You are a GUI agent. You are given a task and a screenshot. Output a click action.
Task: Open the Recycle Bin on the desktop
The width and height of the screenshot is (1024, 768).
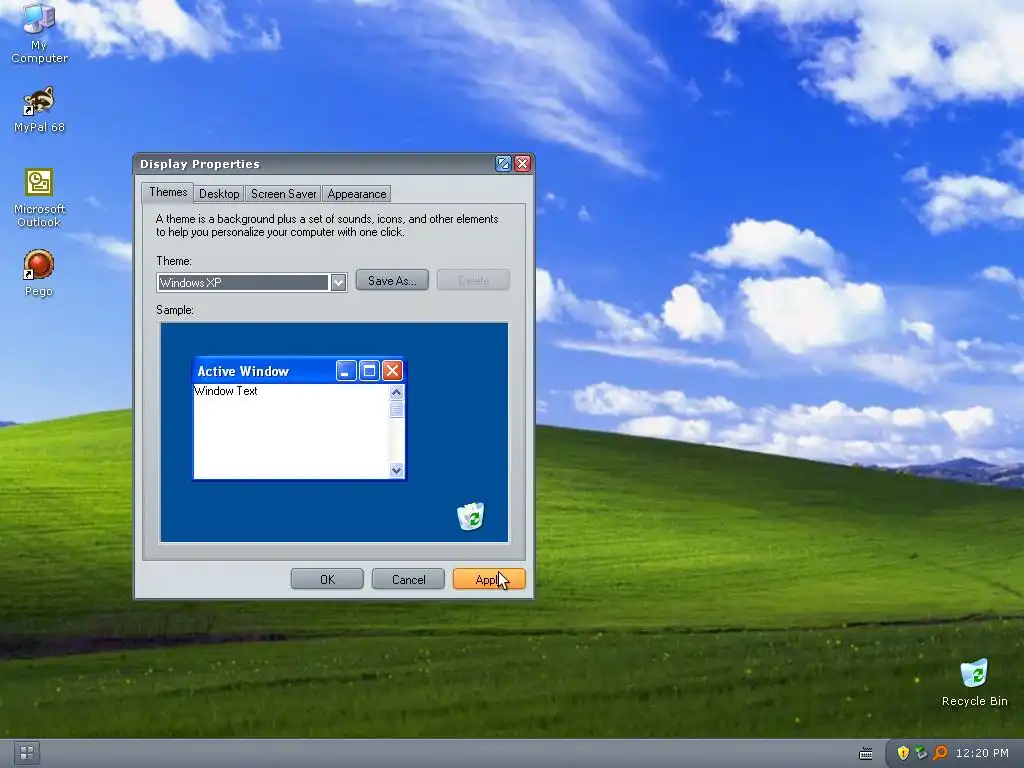coord(974,682)
